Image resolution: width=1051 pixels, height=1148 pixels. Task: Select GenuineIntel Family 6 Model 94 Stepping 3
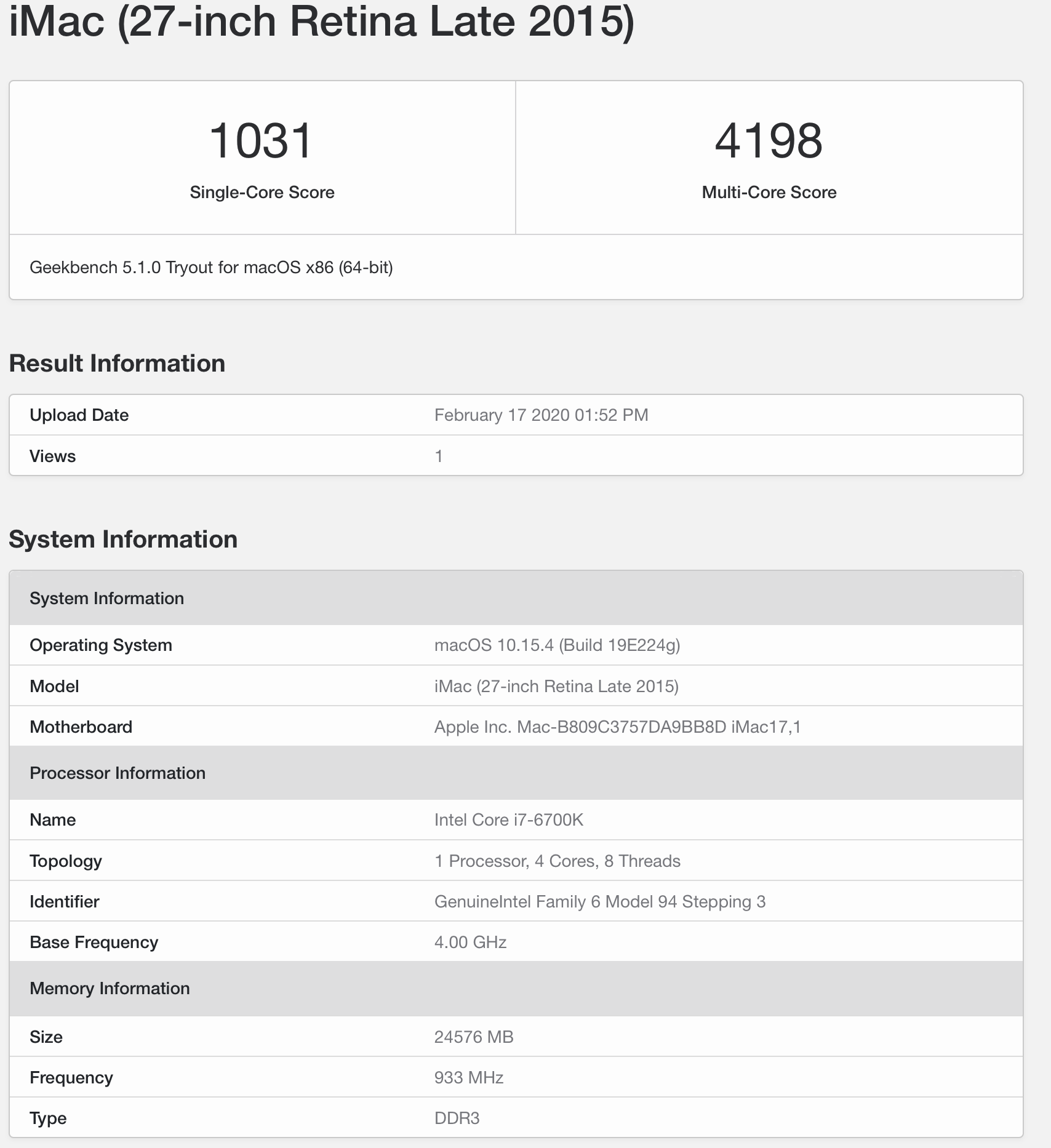click(x=600, y=902)
